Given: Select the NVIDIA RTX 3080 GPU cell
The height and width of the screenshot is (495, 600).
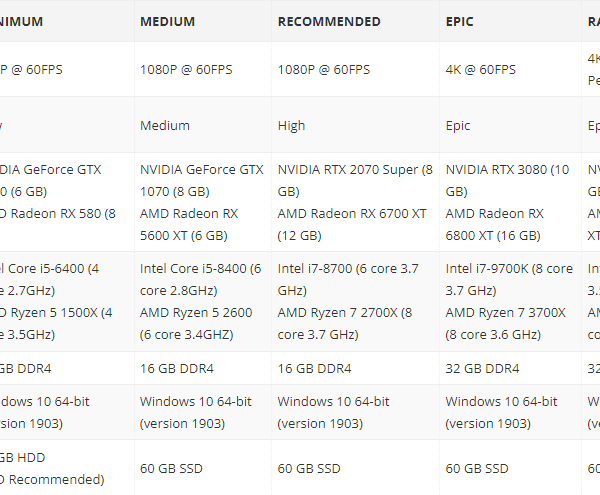Looking at the screenshot, I should tap(510, 202).
